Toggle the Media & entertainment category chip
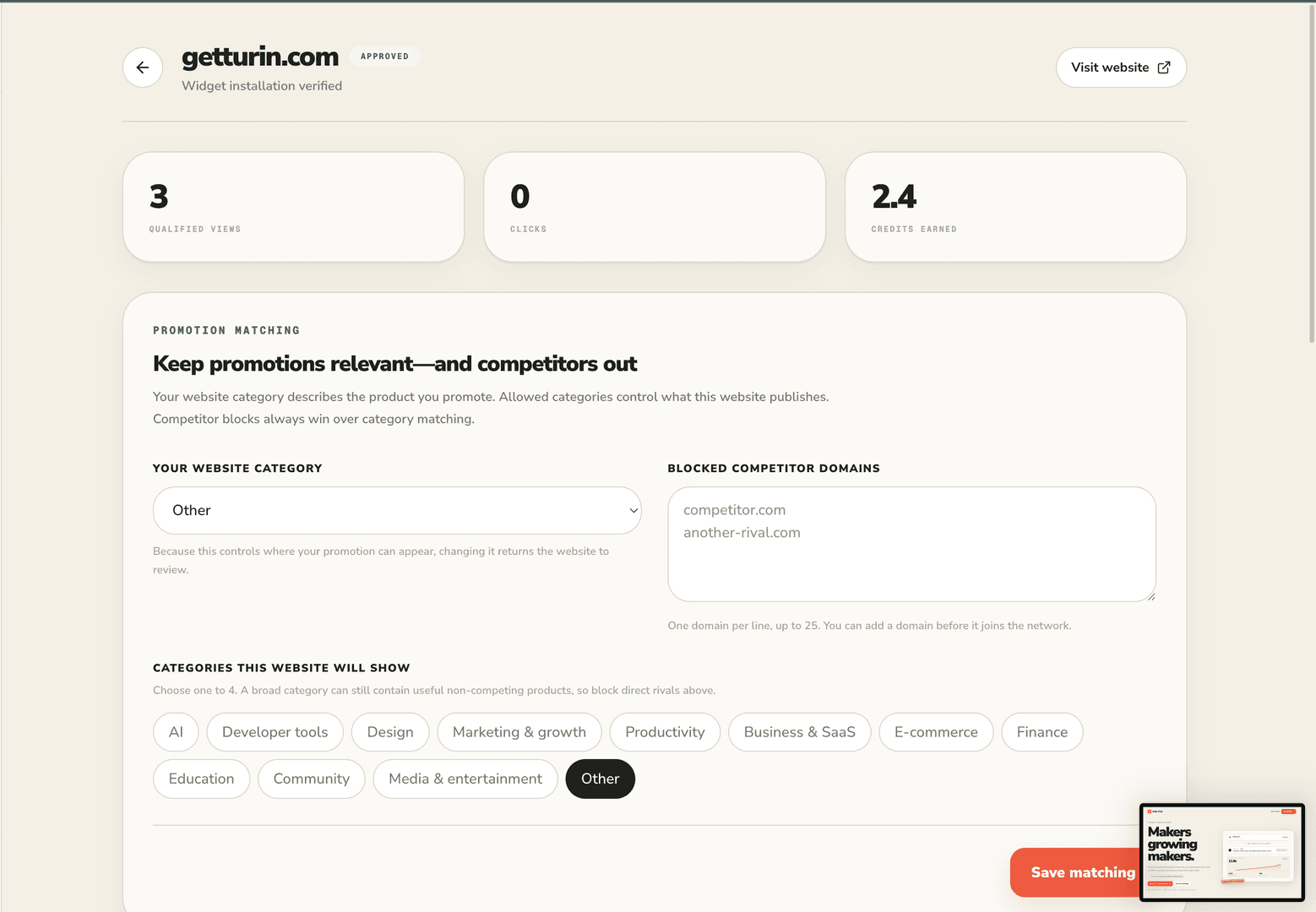 point(465,779)
